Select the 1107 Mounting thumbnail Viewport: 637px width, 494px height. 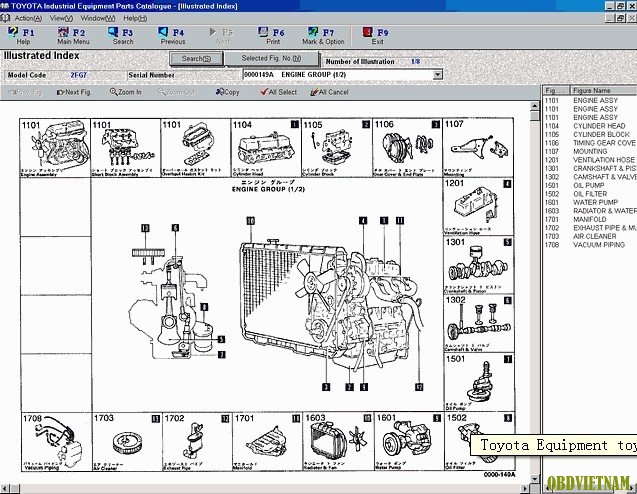click(x=478, y=147)
